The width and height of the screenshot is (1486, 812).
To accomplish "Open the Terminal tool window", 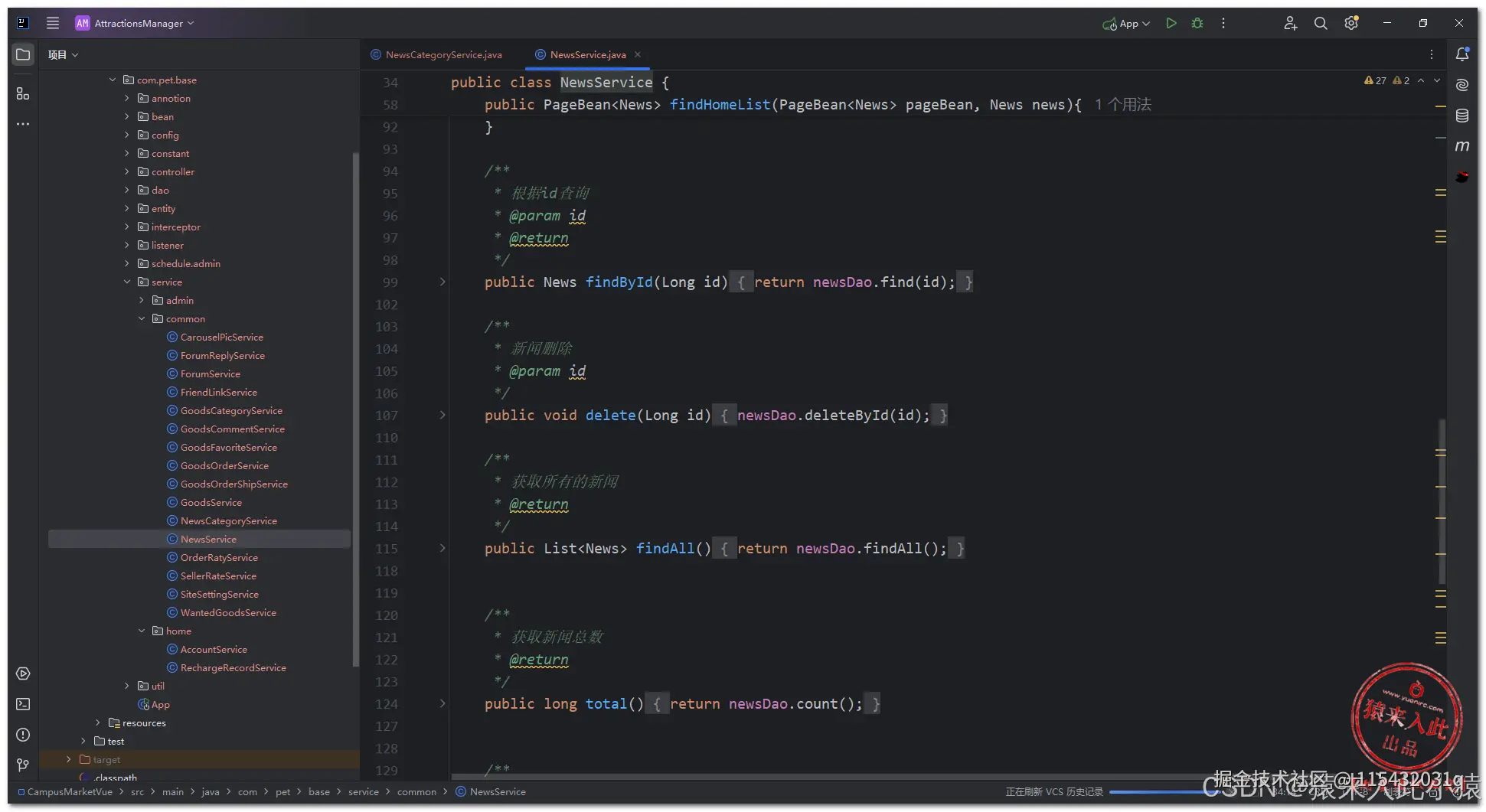I will 23,704.
